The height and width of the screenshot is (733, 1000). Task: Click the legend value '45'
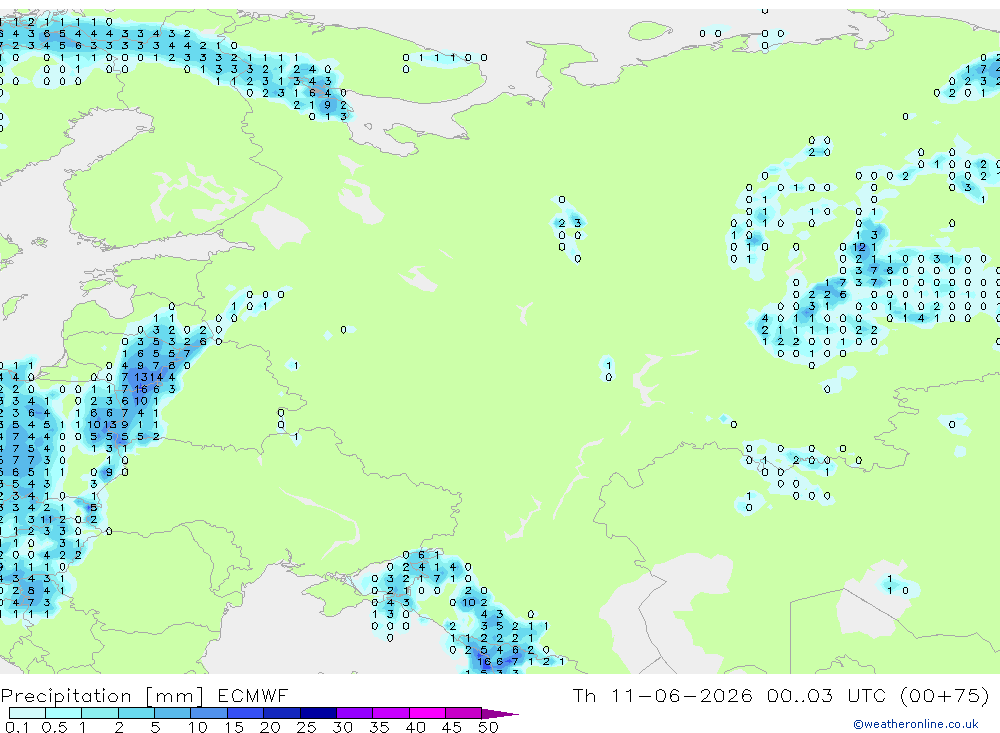pos(452,727)
